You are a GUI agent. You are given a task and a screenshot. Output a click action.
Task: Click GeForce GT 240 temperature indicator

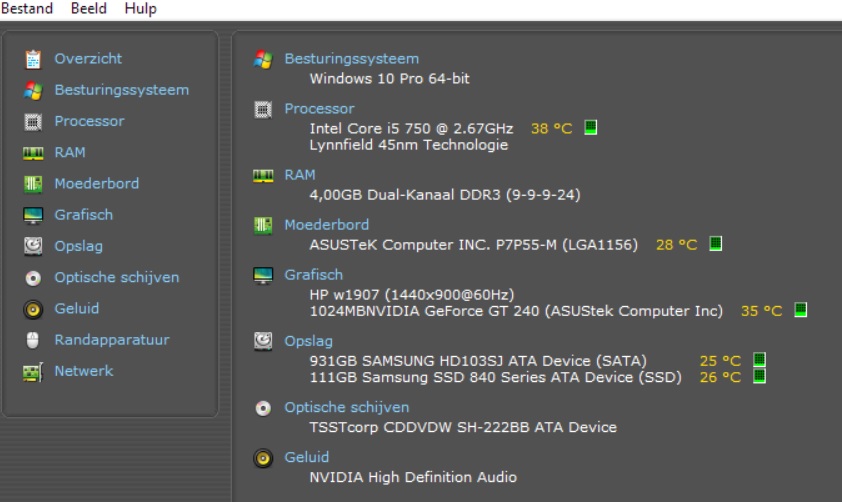click(800, 311)
